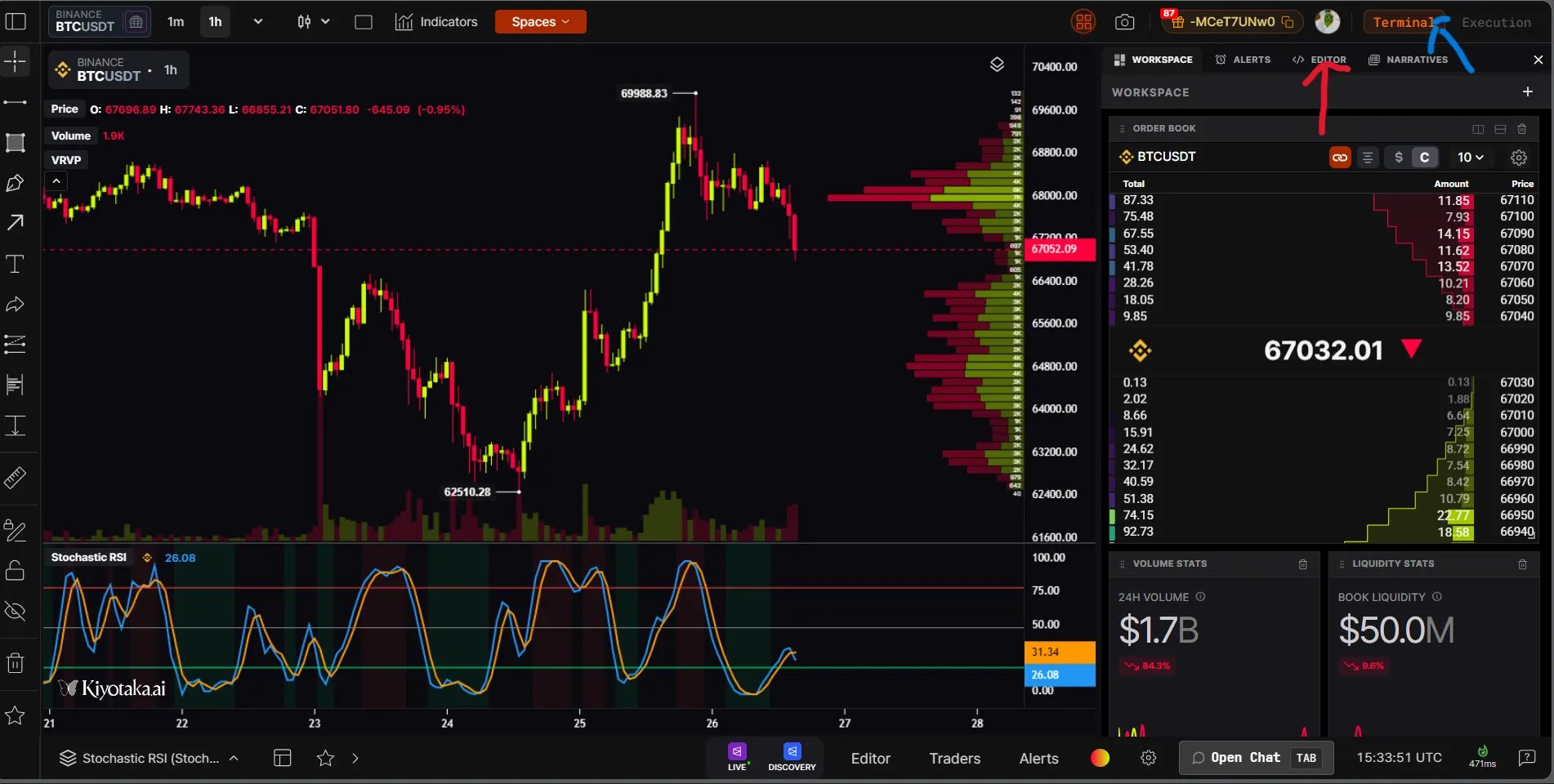
Task: Toggle lock drawings in left toolbar
Action: tap(16, 570)
